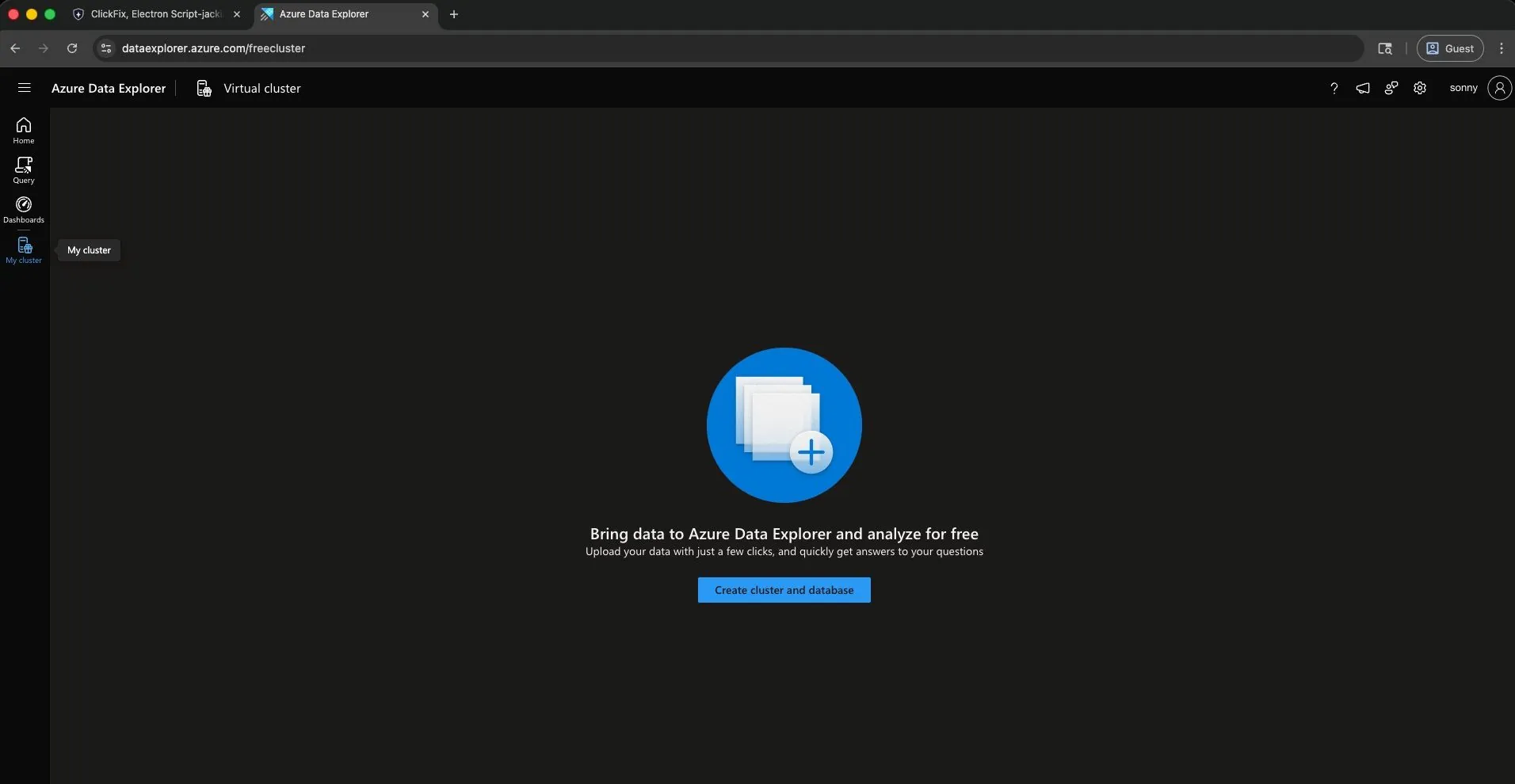Screen dimensions: 1515x784
Task: Go to Home in the sidebar
Action: click(x=24, y=131)
